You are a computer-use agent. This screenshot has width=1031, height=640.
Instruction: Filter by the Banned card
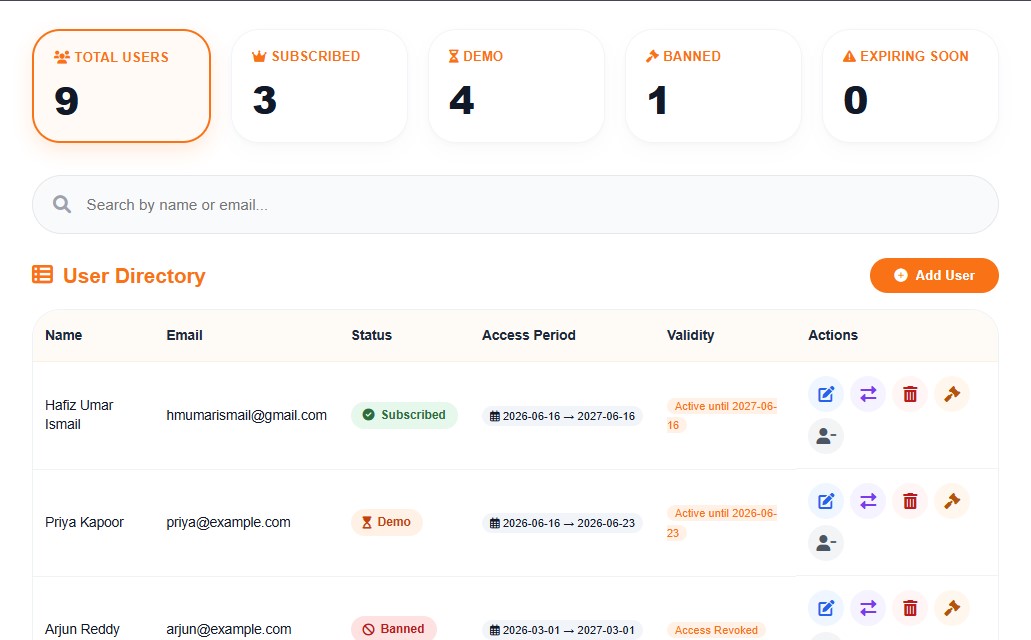click(x=713, y=86)
